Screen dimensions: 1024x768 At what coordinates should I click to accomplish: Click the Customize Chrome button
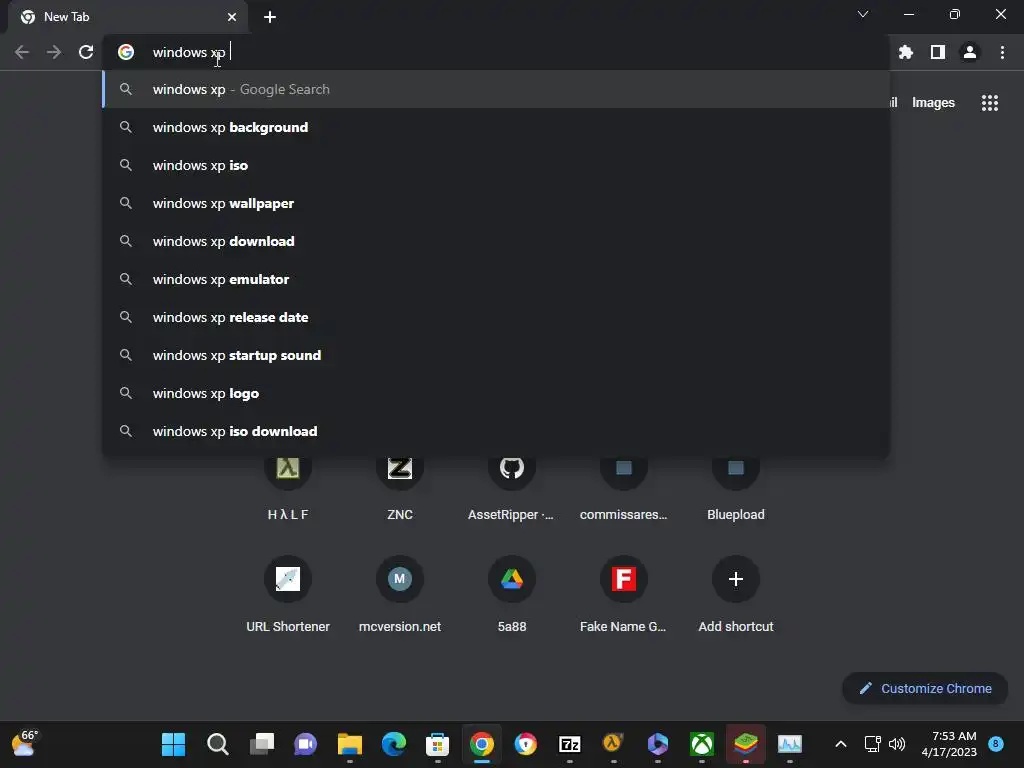pos(925,688)
